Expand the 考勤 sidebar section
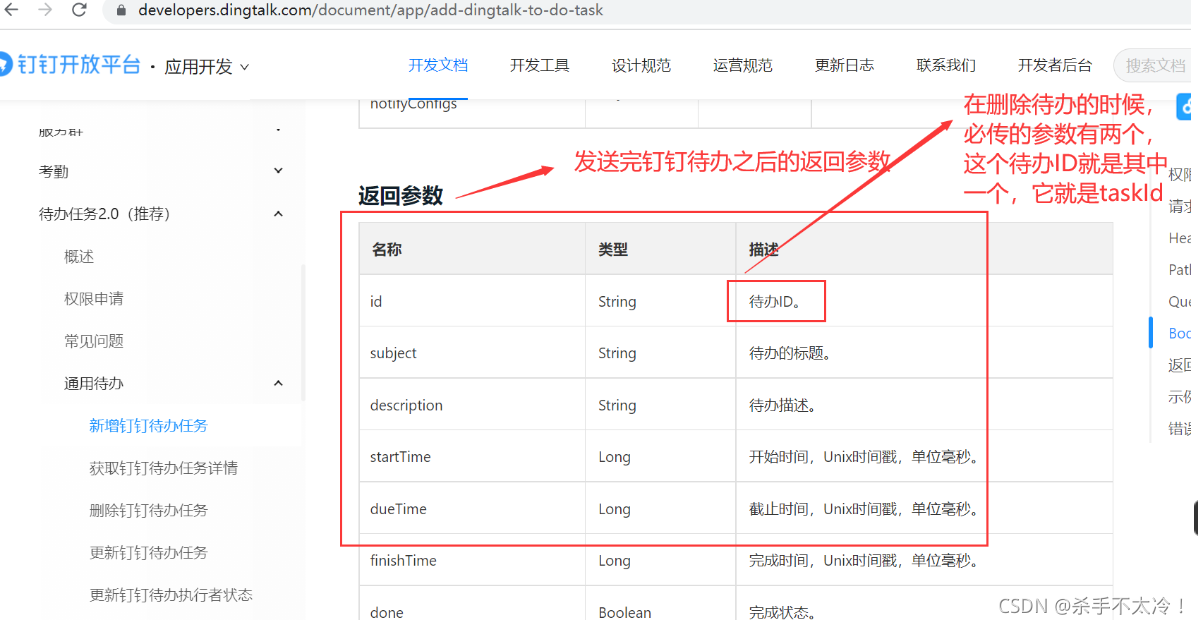 278,171
